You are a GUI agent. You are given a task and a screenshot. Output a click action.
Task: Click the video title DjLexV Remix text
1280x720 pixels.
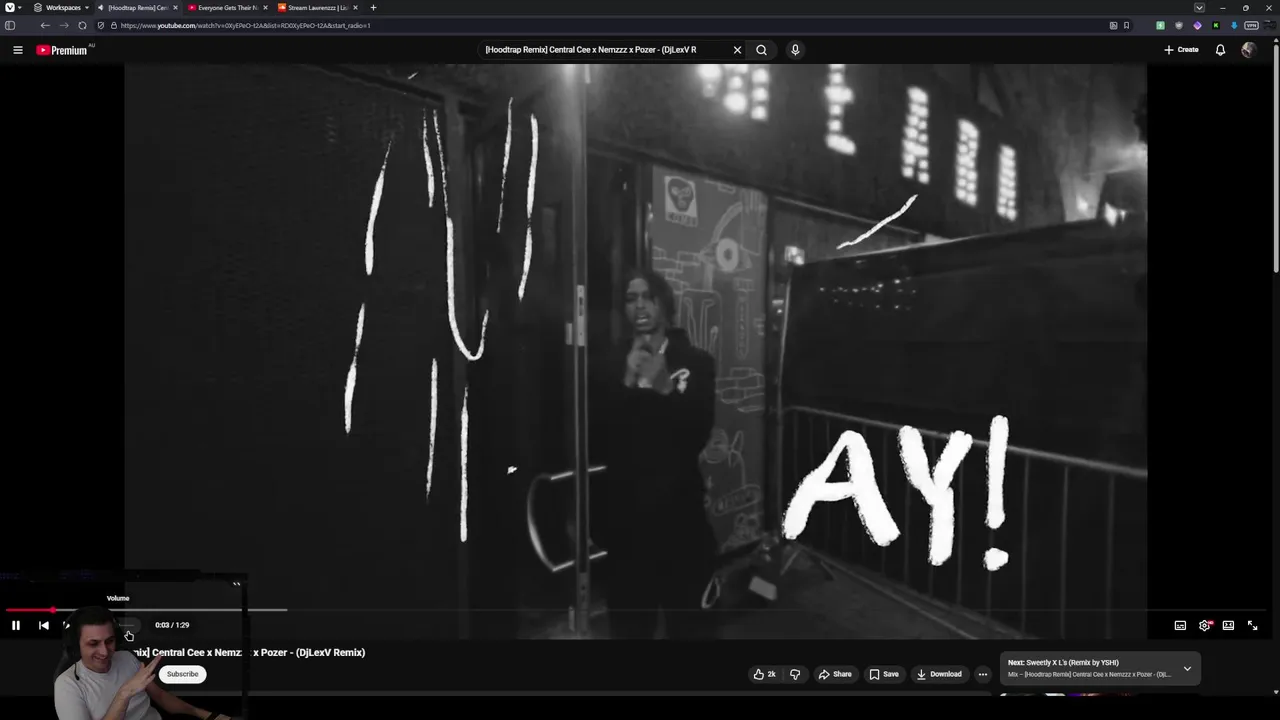point(330,652)
